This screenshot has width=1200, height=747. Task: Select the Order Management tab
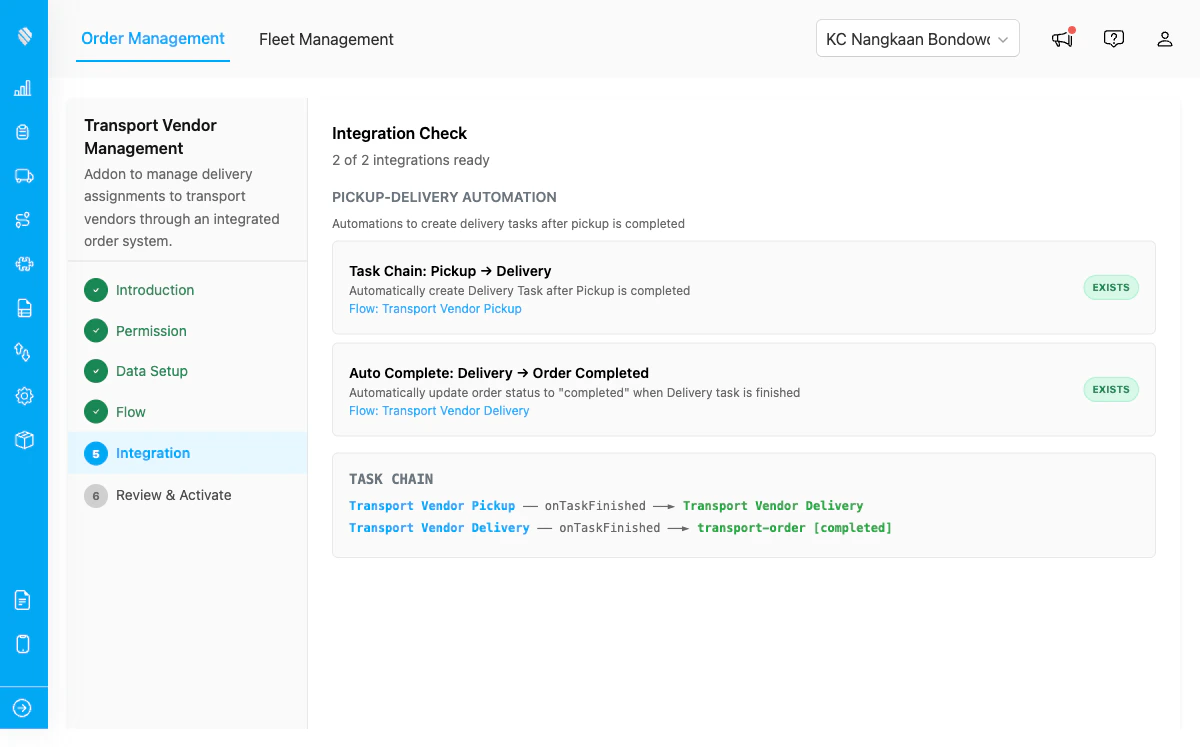click(153, 39)
